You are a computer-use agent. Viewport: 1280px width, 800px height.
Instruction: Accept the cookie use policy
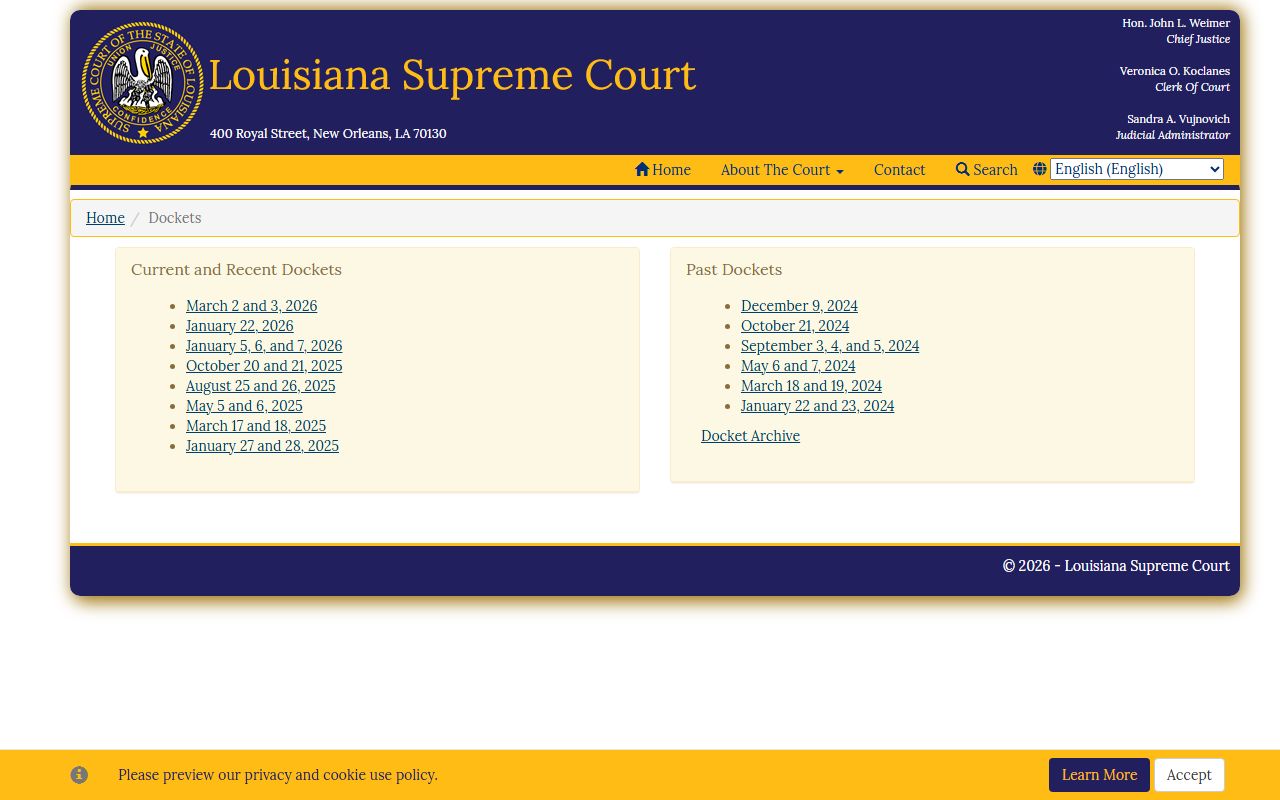click(x=1189, y=775)
